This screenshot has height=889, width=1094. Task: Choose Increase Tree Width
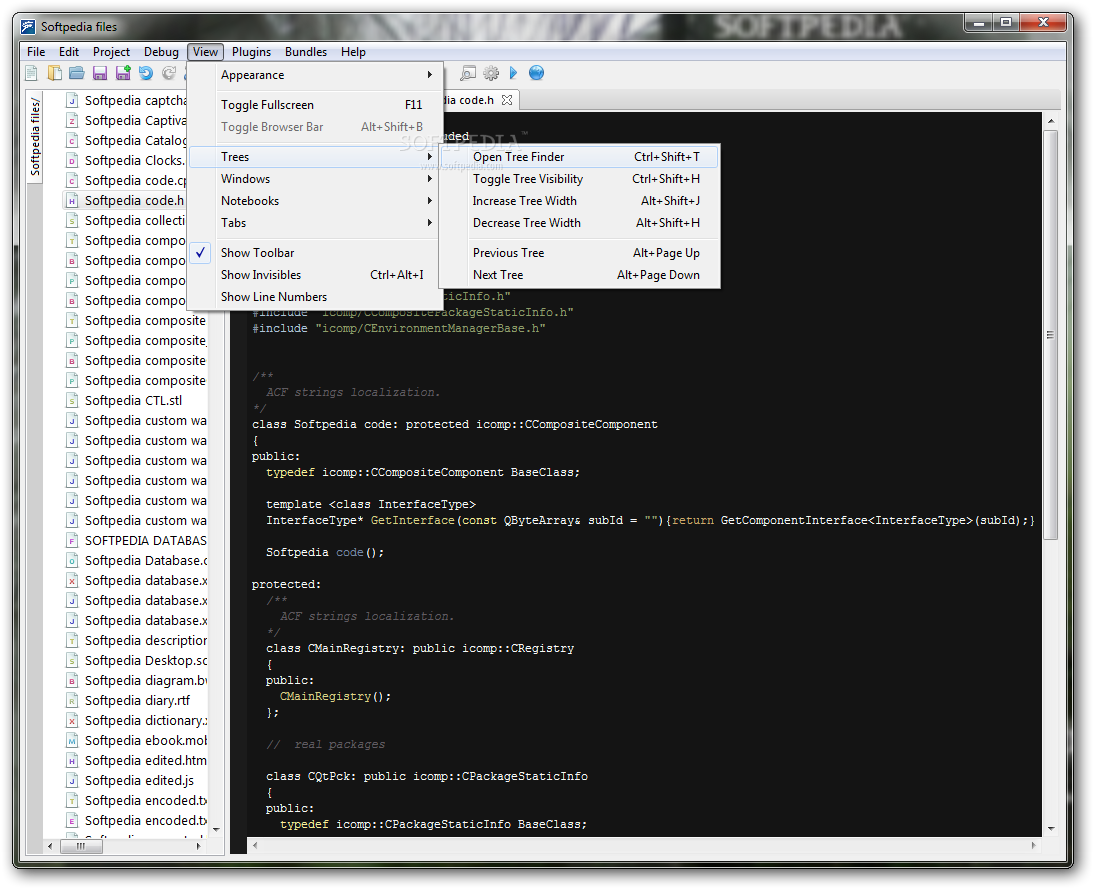(580, 201)
